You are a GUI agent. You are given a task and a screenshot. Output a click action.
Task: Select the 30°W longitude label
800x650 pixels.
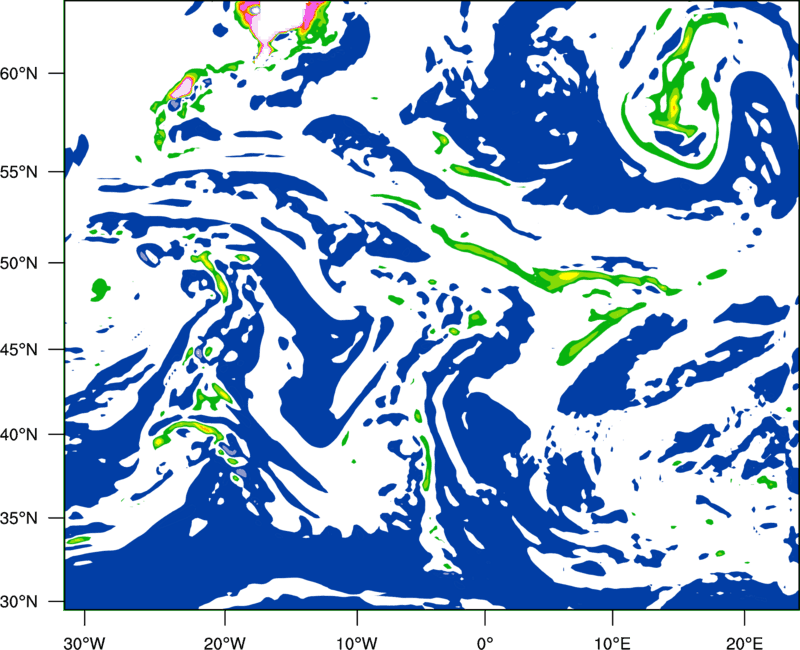(84, 643)
